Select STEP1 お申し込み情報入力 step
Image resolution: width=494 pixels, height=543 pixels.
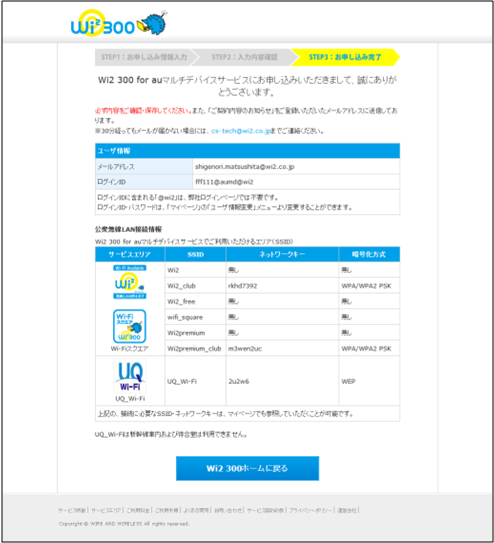[144, 57]
